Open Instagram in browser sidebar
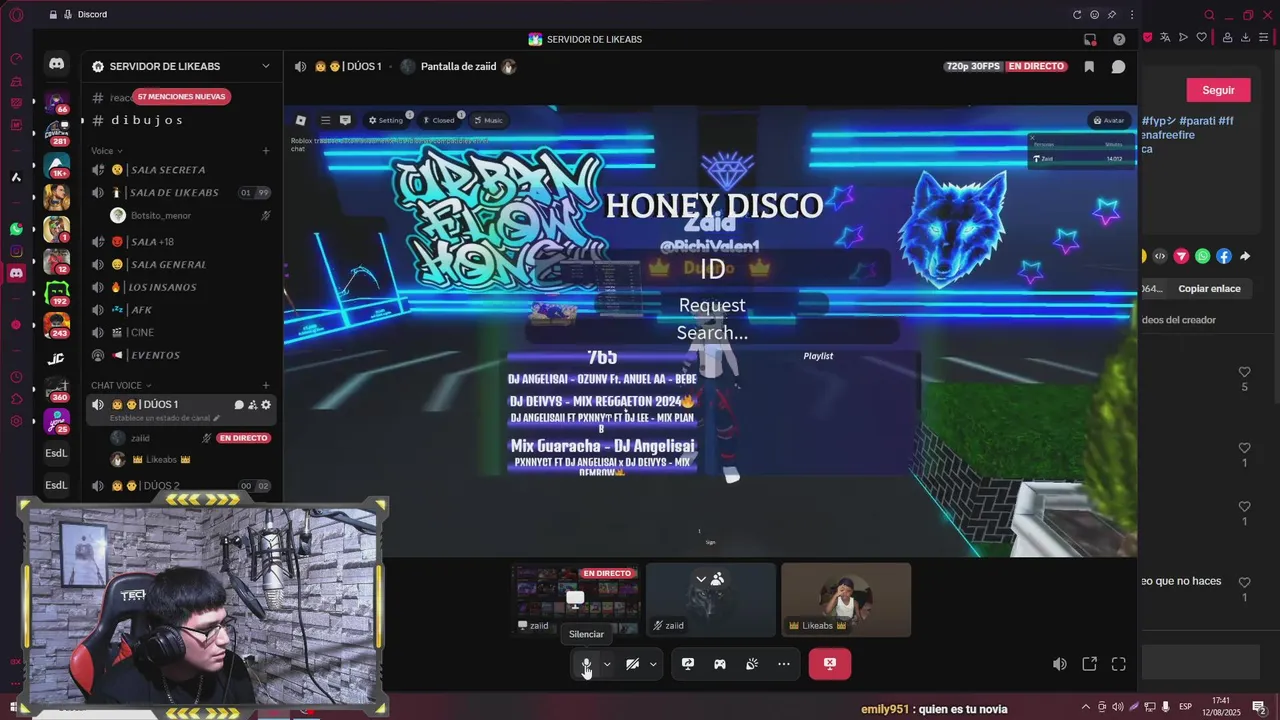The image size is (1280, 720). (16, 251)
